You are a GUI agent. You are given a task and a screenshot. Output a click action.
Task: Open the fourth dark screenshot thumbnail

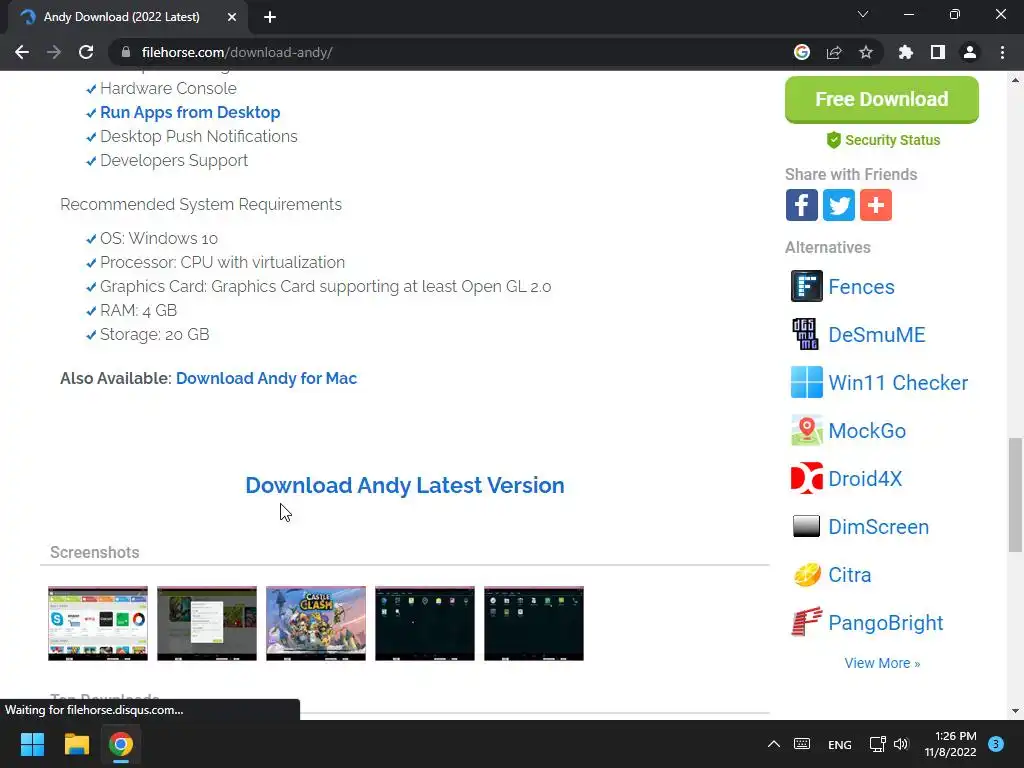click(425, 623)
